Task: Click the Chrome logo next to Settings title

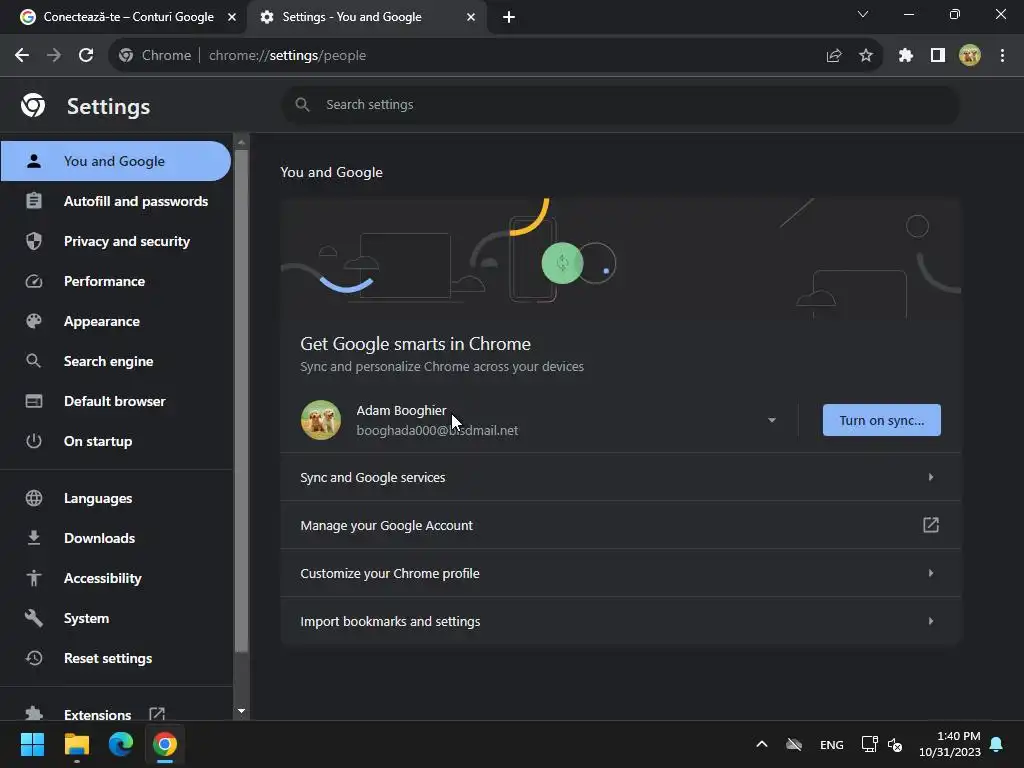Action: coord(33,105)
